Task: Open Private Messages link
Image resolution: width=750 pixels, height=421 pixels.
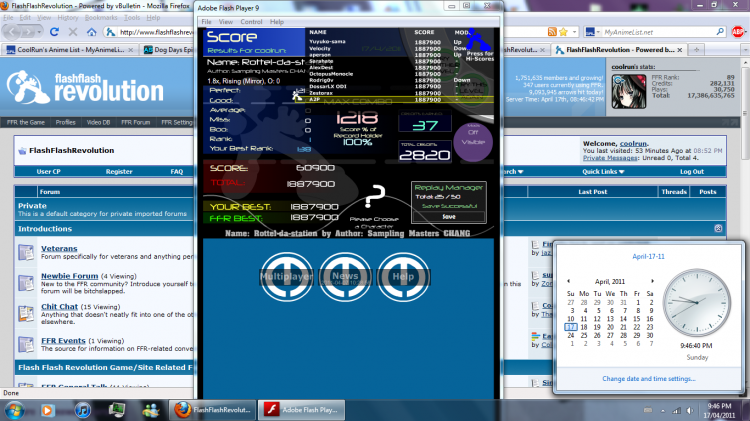Action: pyautogui.click(x=610, y=158)
